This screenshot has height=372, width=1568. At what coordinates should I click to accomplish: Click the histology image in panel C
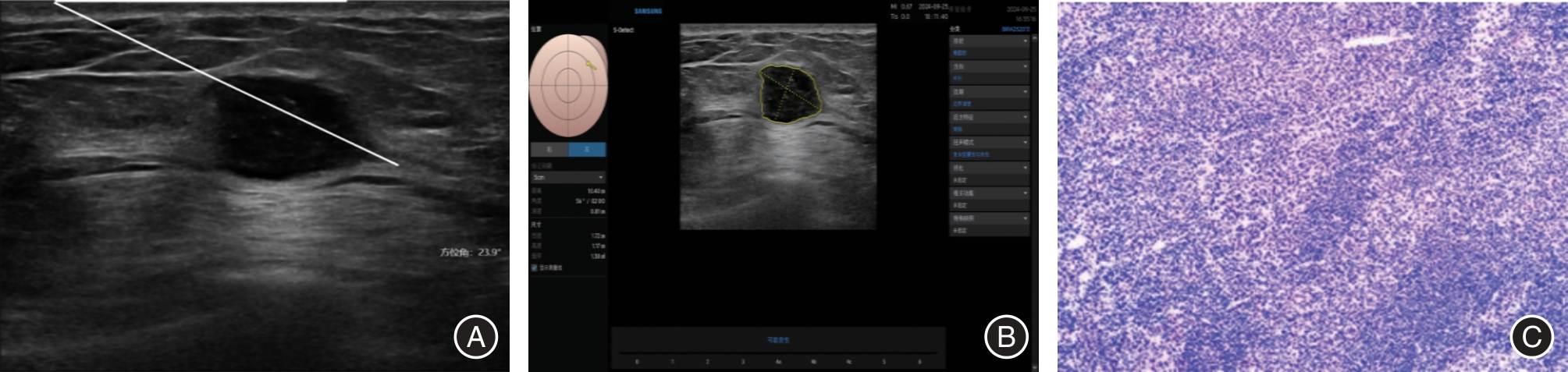click(x=1311, y=187)
